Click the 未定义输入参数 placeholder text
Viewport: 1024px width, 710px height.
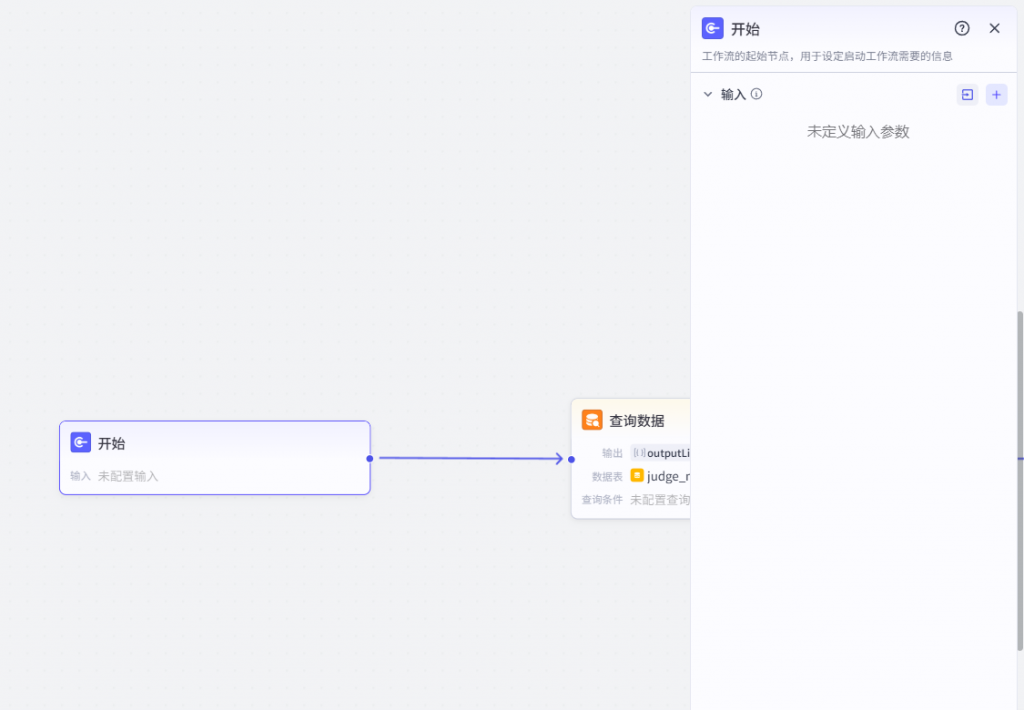[858, 132]
